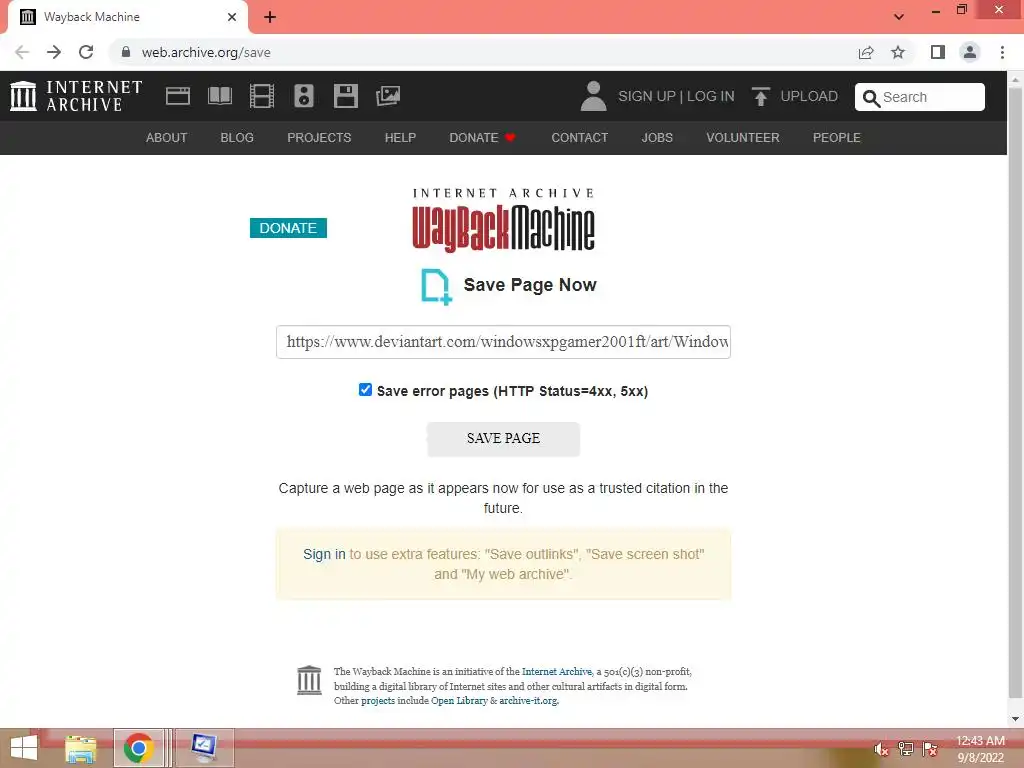Viewport: 1024px width, 768px height.
Task: Open the archive-it.org footer link
Action: click(x=528, y=701)
